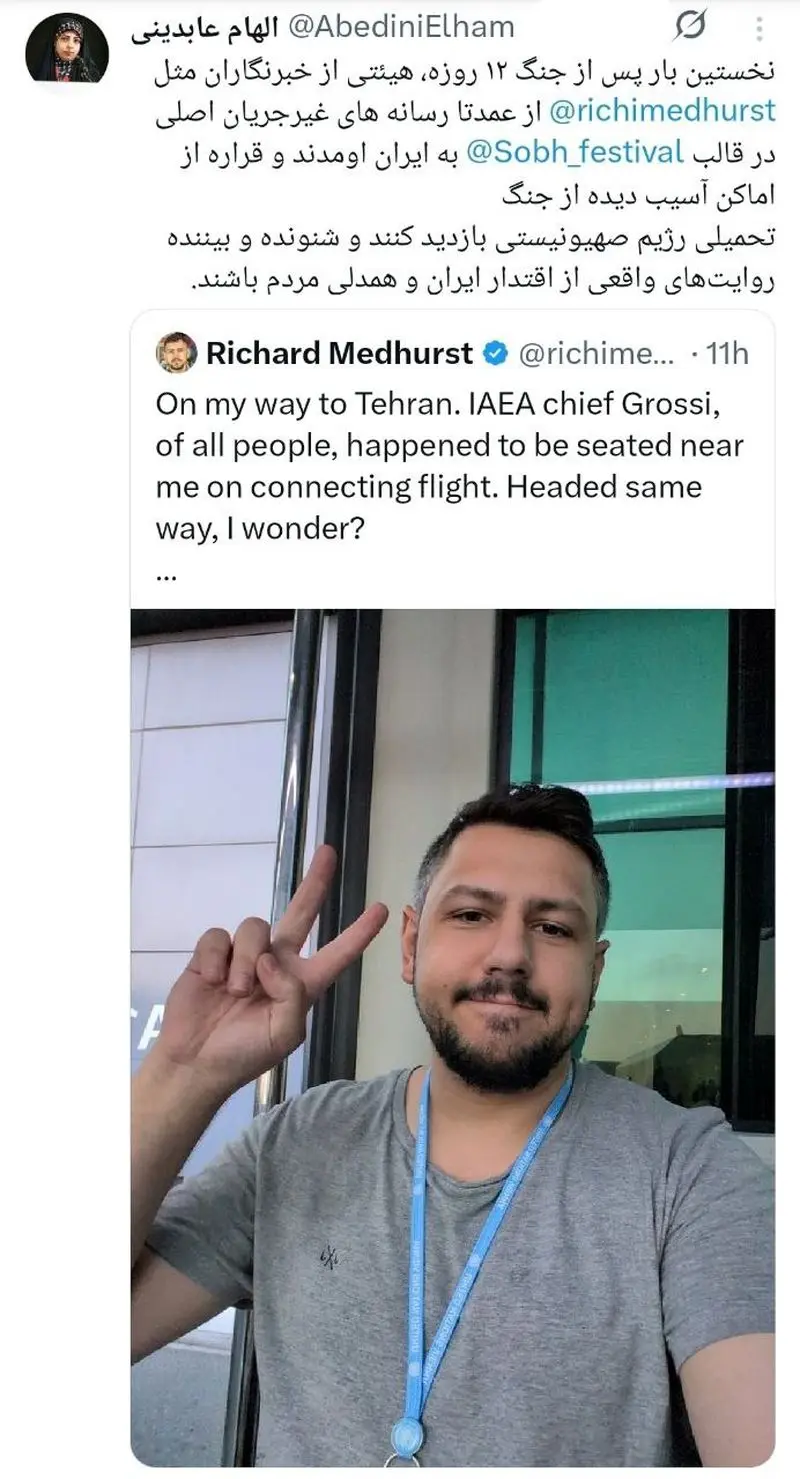Click the truncated @richime... handle
800x1479 pixels.
pos(596,354)
